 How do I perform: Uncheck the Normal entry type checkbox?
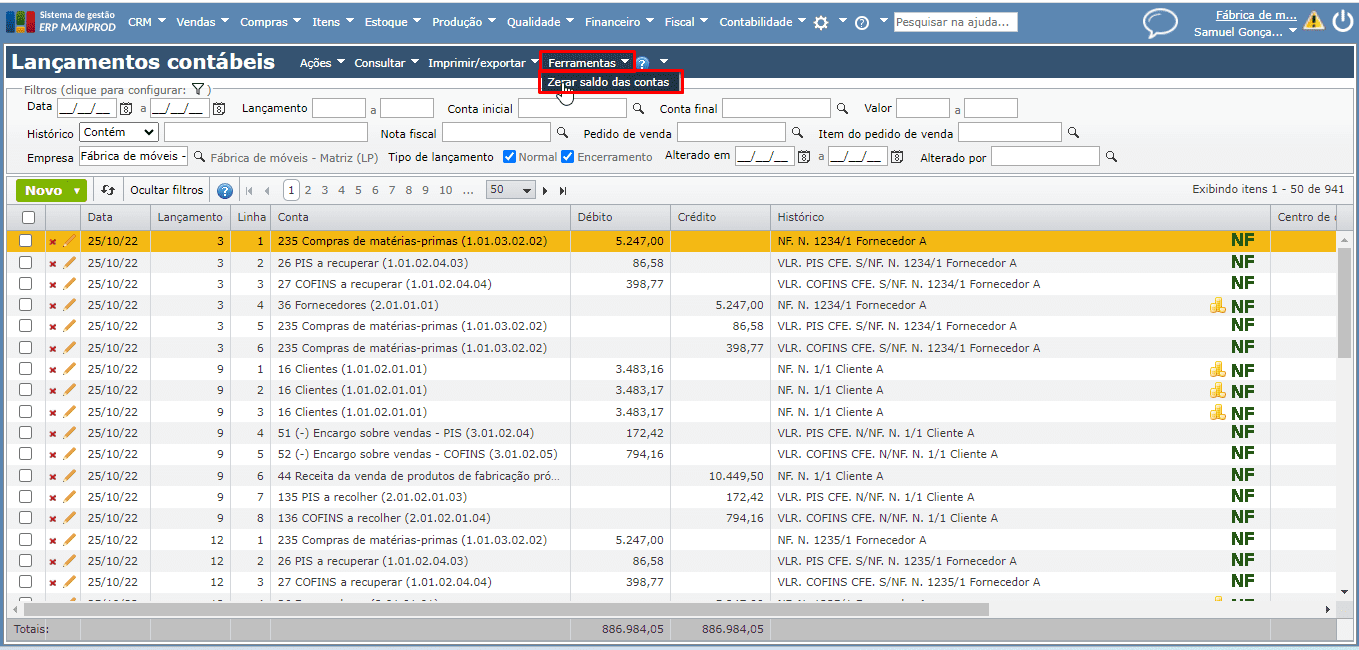point(509,157)
